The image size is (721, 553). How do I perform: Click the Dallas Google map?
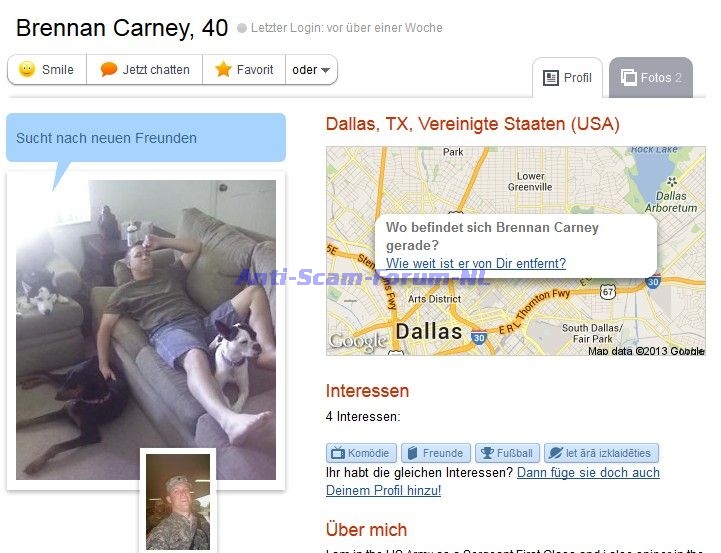pos(515,251)
